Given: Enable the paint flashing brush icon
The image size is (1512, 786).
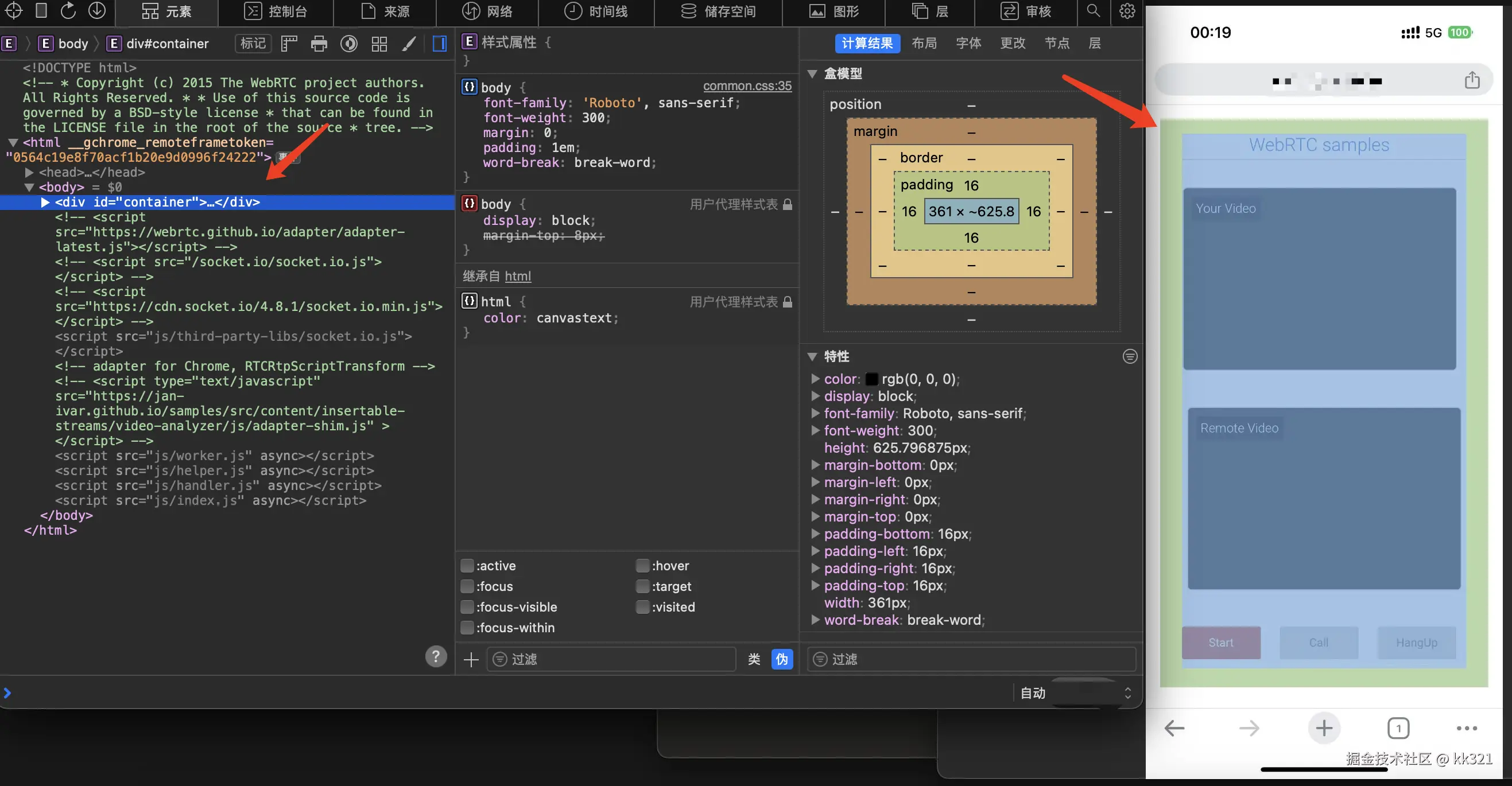Looking at the screenshot, I should click(409, 44).
